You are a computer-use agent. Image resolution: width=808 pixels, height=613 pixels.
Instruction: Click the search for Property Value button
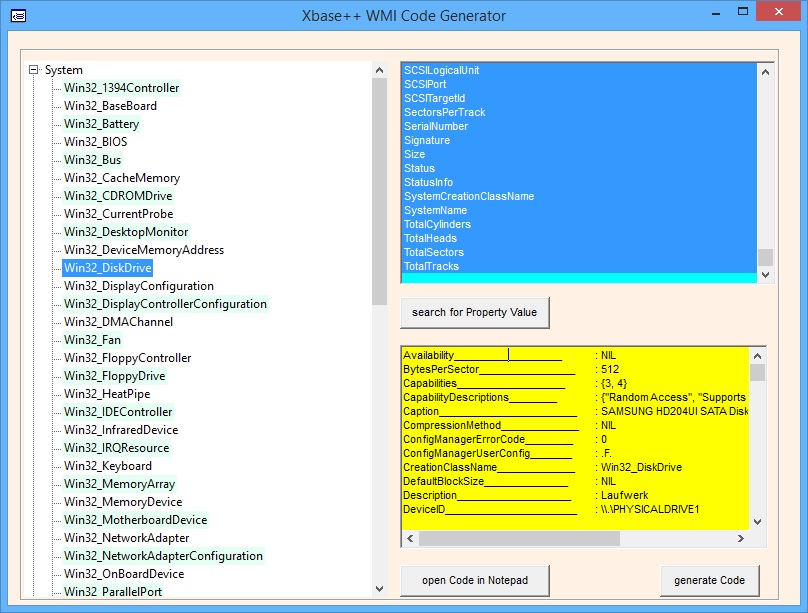click(x=475, y=312)
